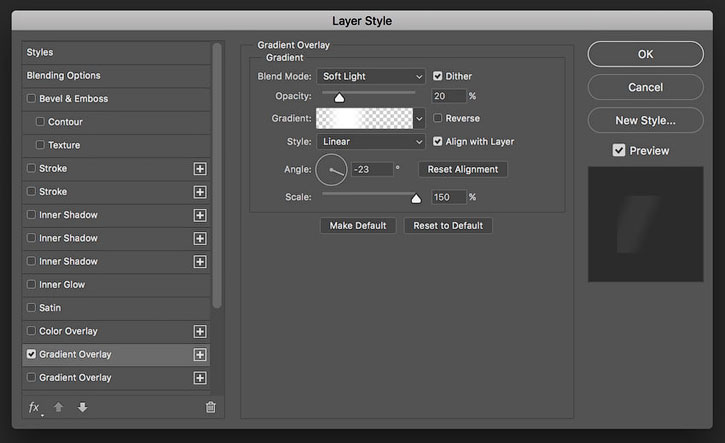Click the plus icon beside the first Stroke

tap(200, 169)
